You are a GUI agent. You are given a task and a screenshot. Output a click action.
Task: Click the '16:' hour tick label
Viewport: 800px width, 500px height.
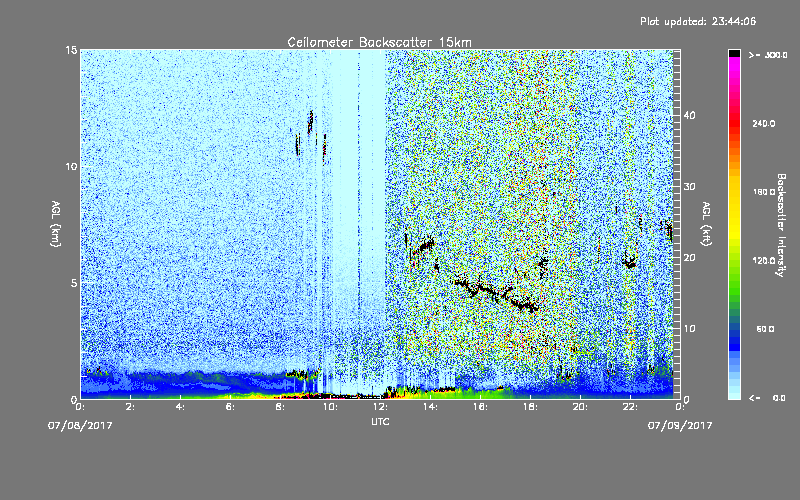tap(480, 407)
